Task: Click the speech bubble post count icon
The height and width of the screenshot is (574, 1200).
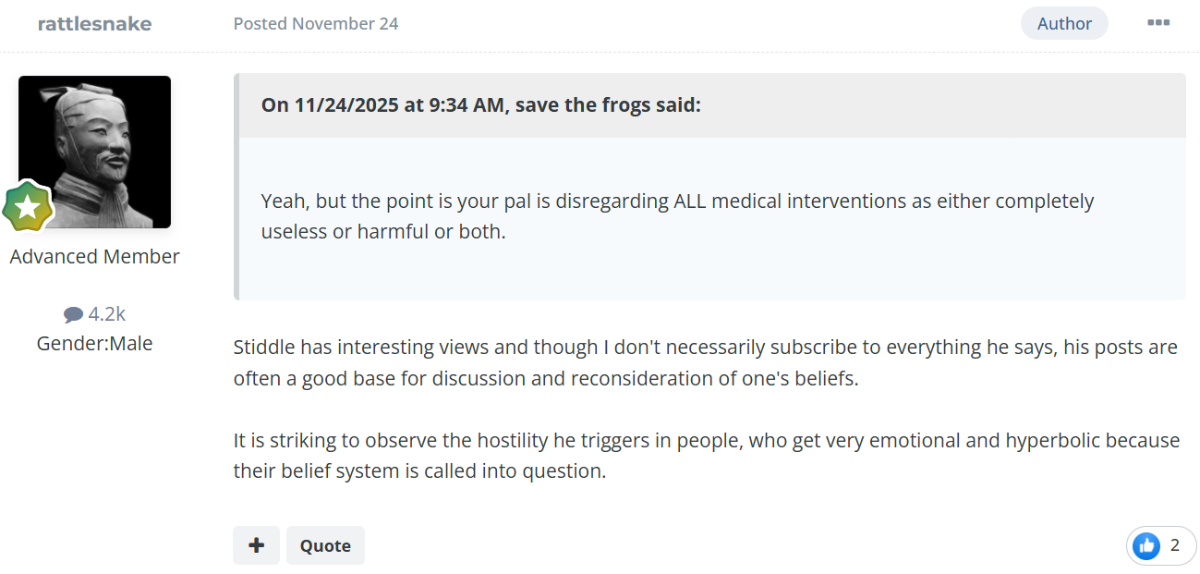Action: [73, 314]
